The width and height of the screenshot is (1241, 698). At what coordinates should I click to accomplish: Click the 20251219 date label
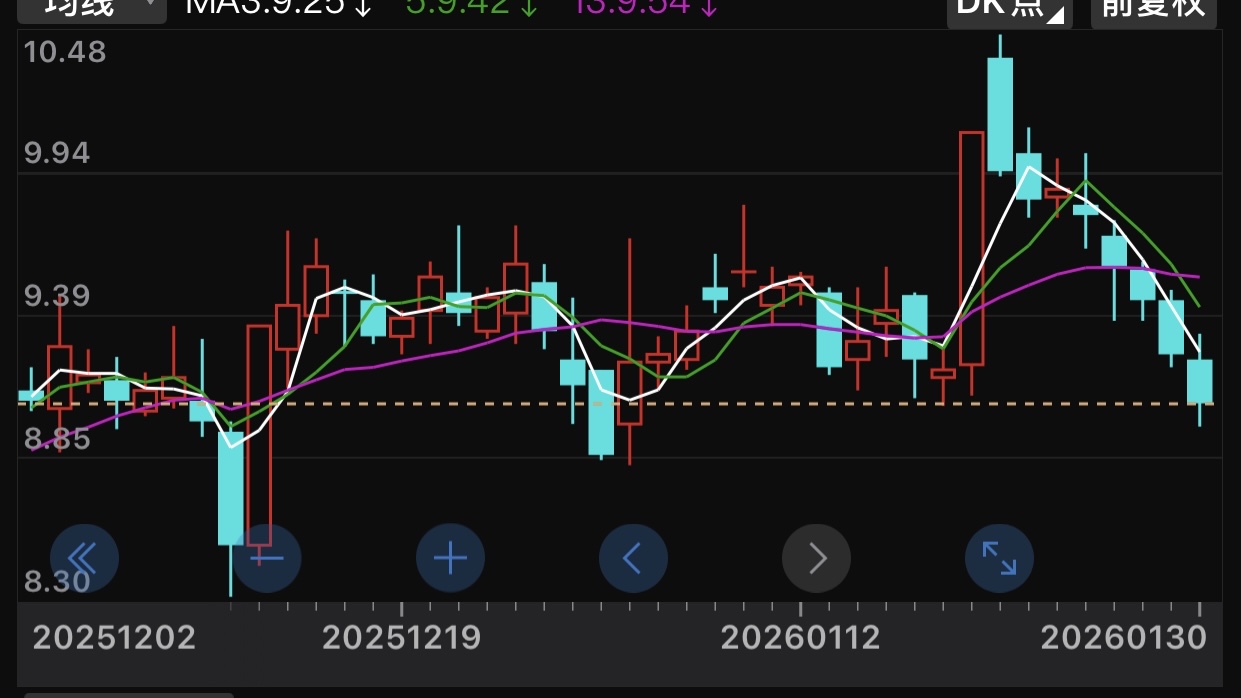(402, 637)
